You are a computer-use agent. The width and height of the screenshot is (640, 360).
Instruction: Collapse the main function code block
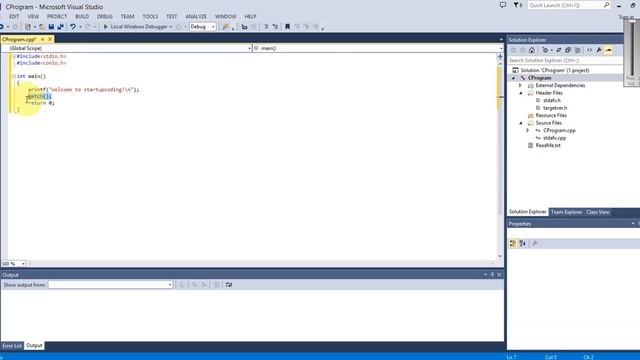pos(13,76)
